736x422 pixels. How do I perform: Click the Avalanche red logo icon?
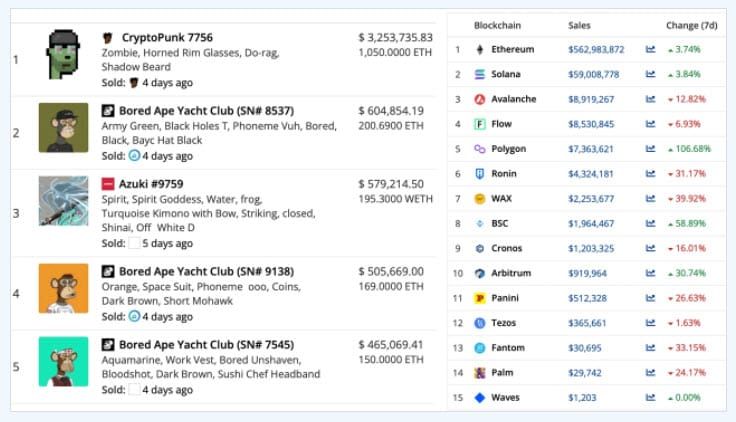click(x=479, y=99)
